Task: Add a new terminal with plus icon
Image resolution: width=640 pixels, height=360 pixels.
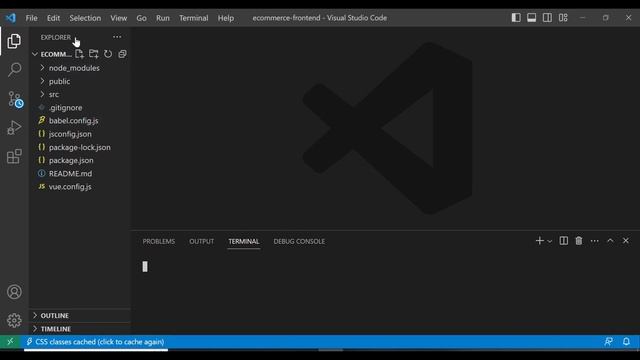Action: point(540,241)
